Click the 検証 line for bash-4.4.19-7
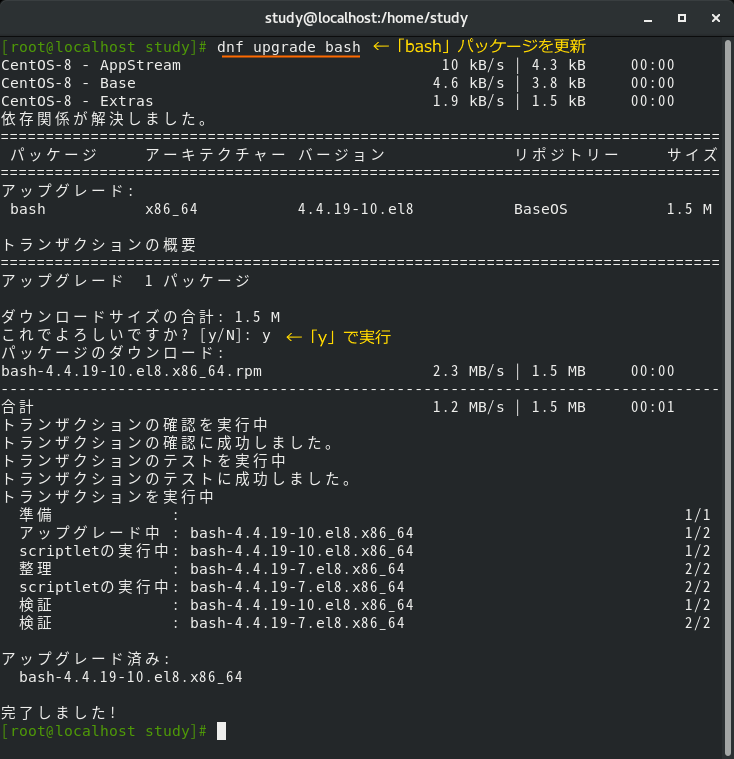This screenshot has height=759, width=734. [365, 623]
